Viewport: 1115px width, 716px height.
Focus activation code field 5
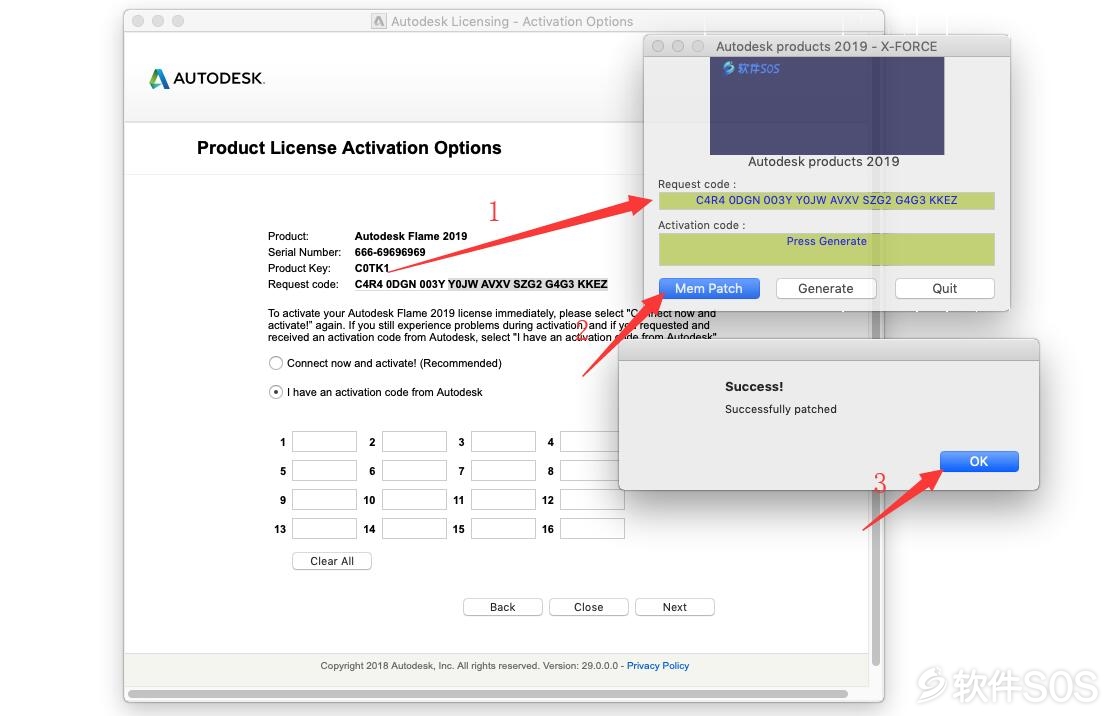324,471
